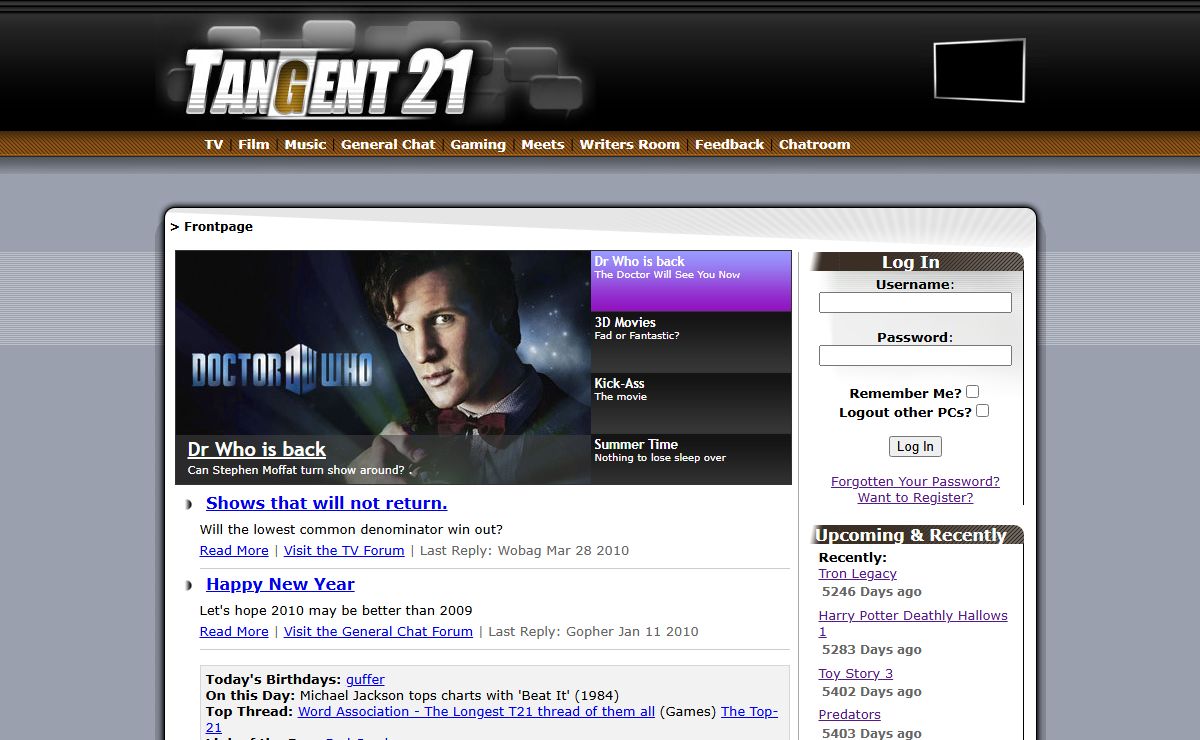Viewport: 1200px width, 740px height.
Task: Click the Frontpage breadcrumb text
Action: click(218, 227)
